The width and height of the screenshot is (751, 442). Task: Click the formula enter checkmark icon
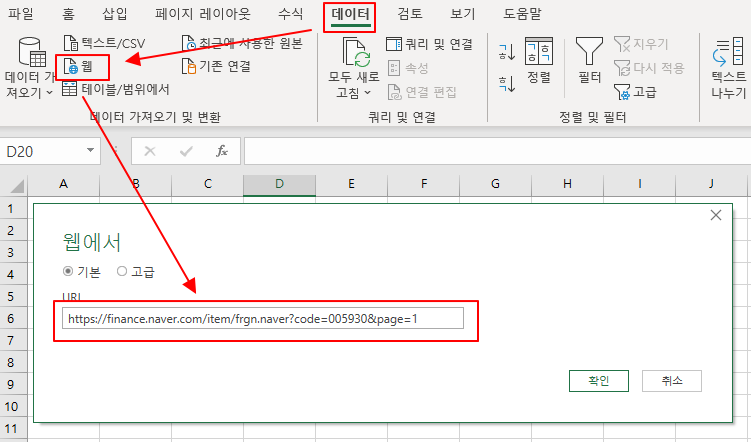tap(186, 151)
